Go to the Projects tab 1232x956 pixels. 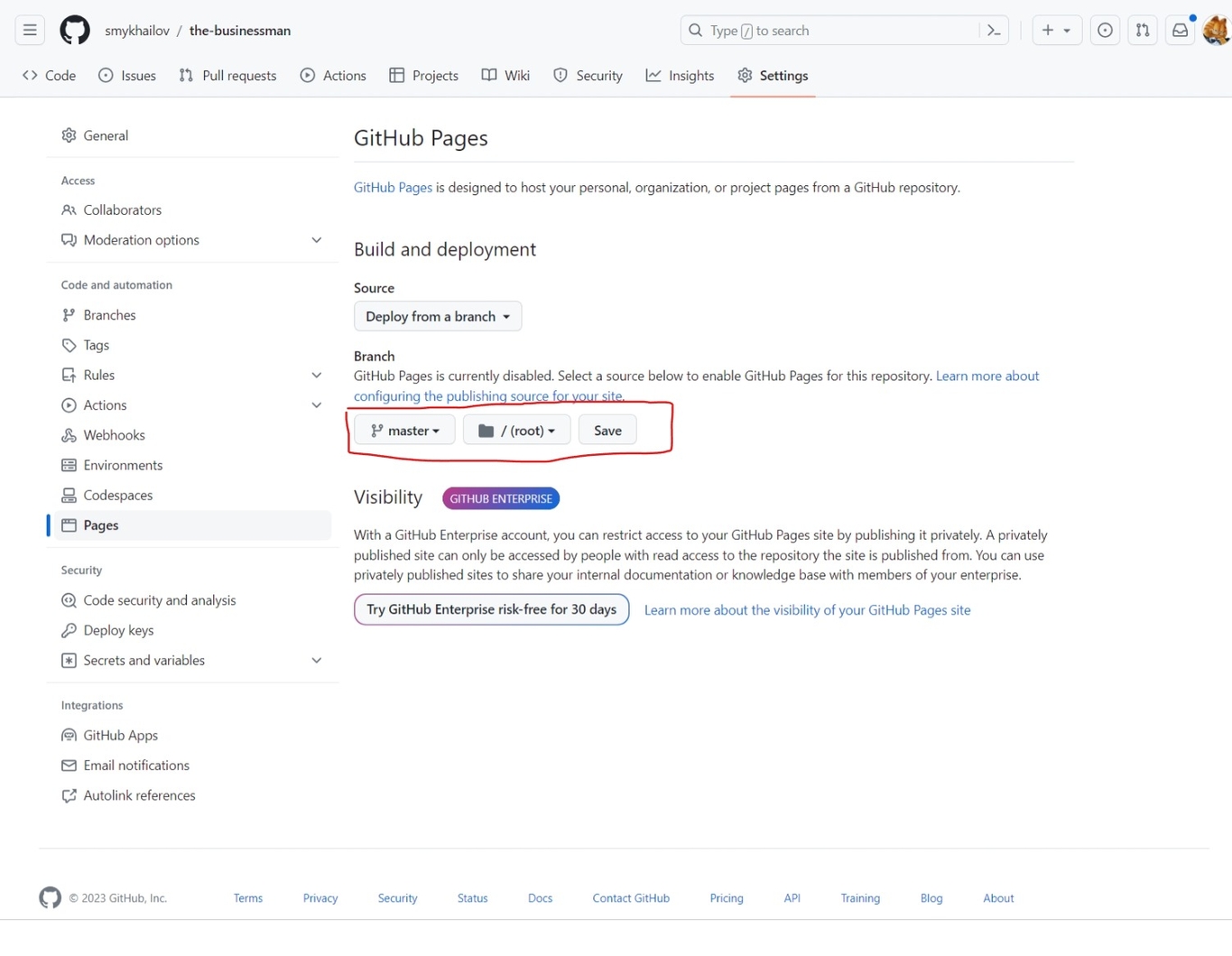(x=424, y=76)
